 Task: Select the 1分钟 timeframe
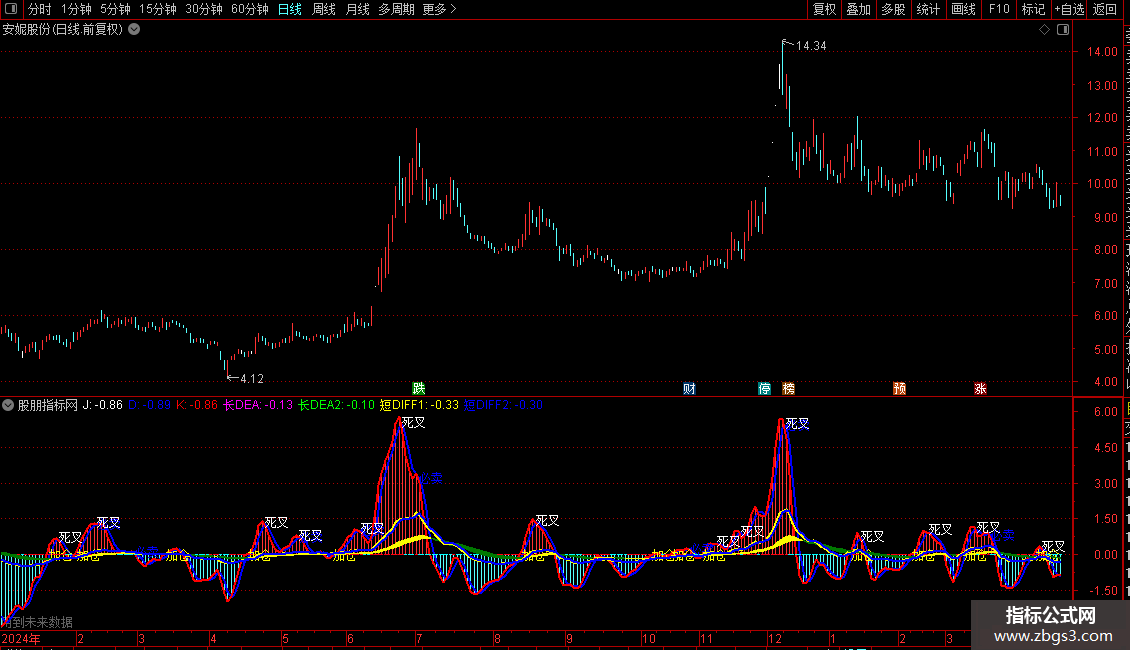click(x=76, y=9)
